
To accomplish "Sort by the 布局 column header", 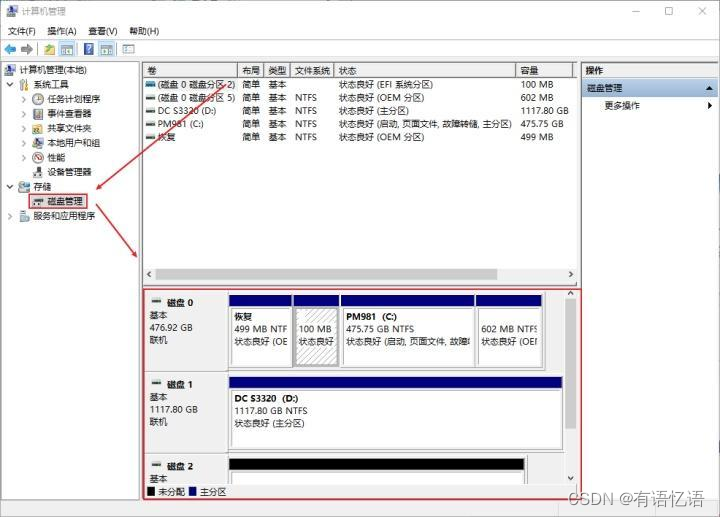I will click(251, 70).
